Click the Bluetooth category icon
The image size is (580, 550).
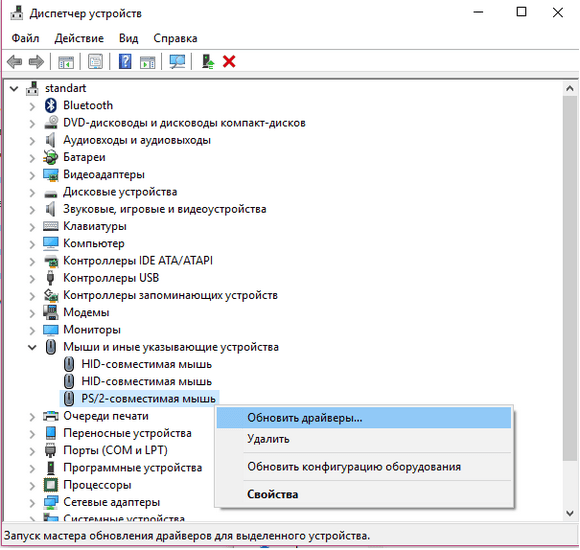coord(51,105)
